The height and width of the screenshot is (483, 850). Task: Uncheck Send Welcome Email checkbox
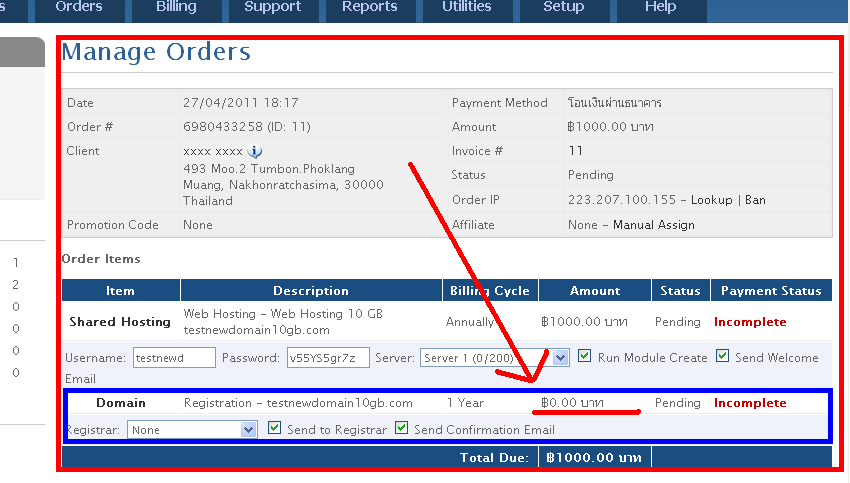coord(722,356)
